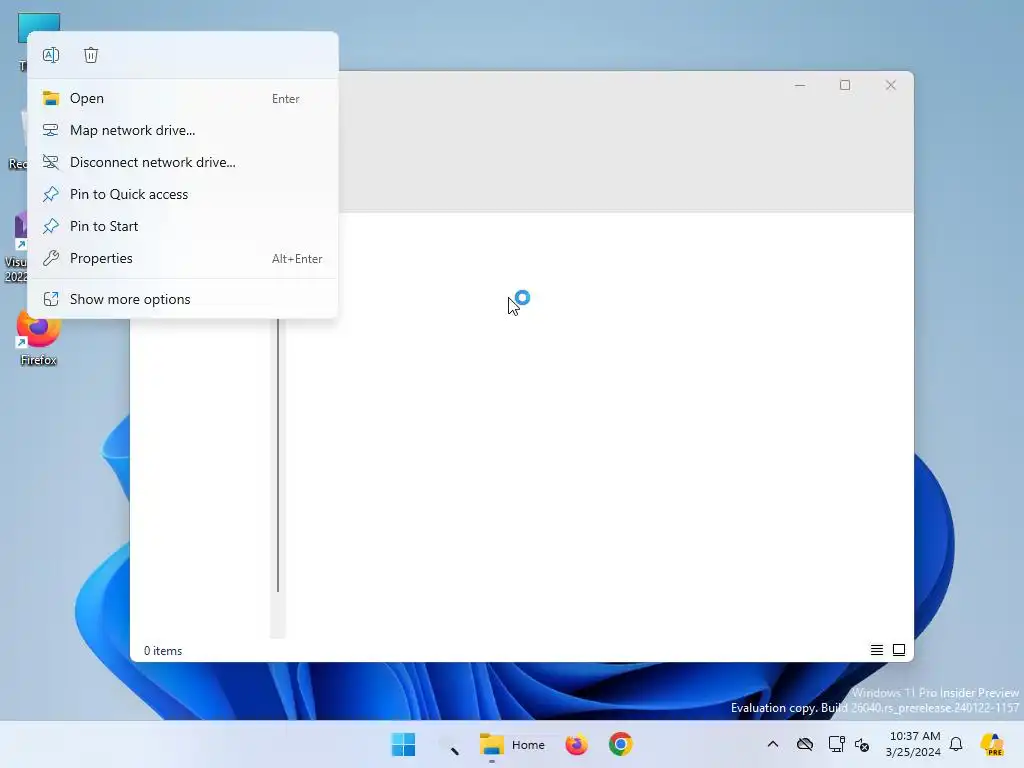Viewport: 1024px width, 768px height.
Task: Expand hidden system tray icons chevron
Action: [773, 744]
